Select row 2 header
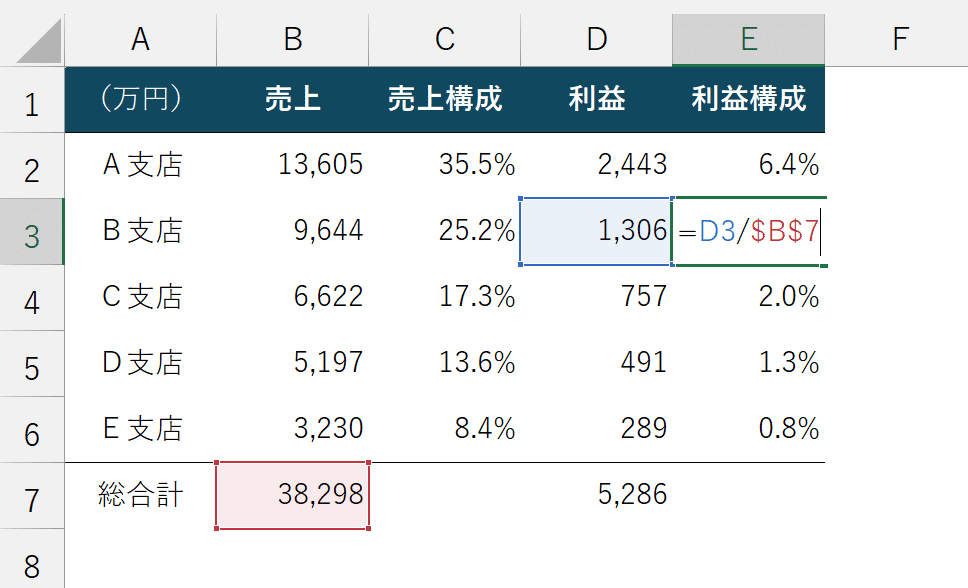This screenshot has height=588, width=968. (32, 166)
